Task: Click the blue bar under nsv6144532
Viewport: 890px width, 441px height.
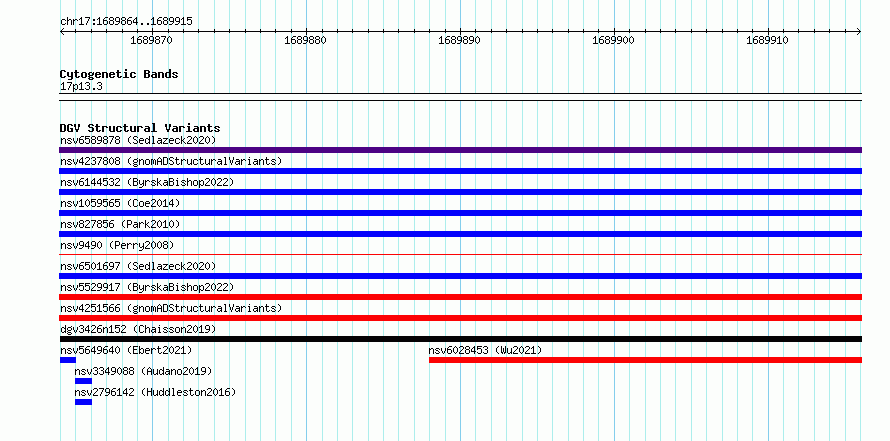Action: [x=460, y=192]
